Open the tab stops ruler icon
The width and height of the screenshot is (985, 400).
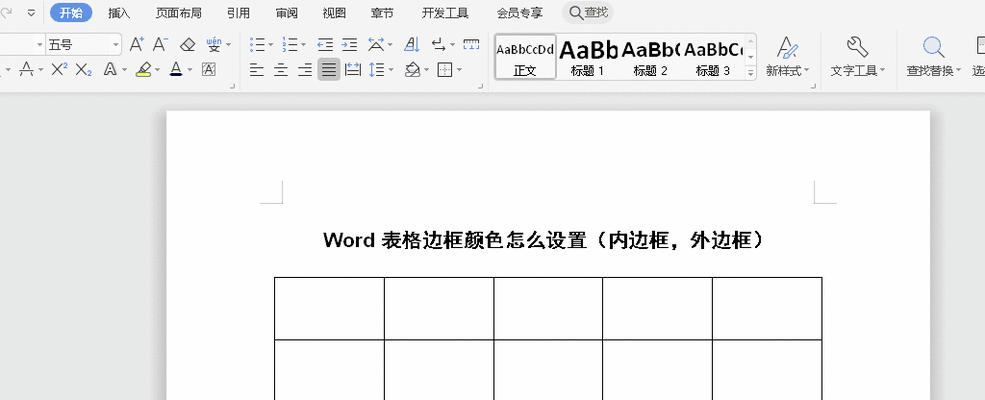[x=471, y=45]
